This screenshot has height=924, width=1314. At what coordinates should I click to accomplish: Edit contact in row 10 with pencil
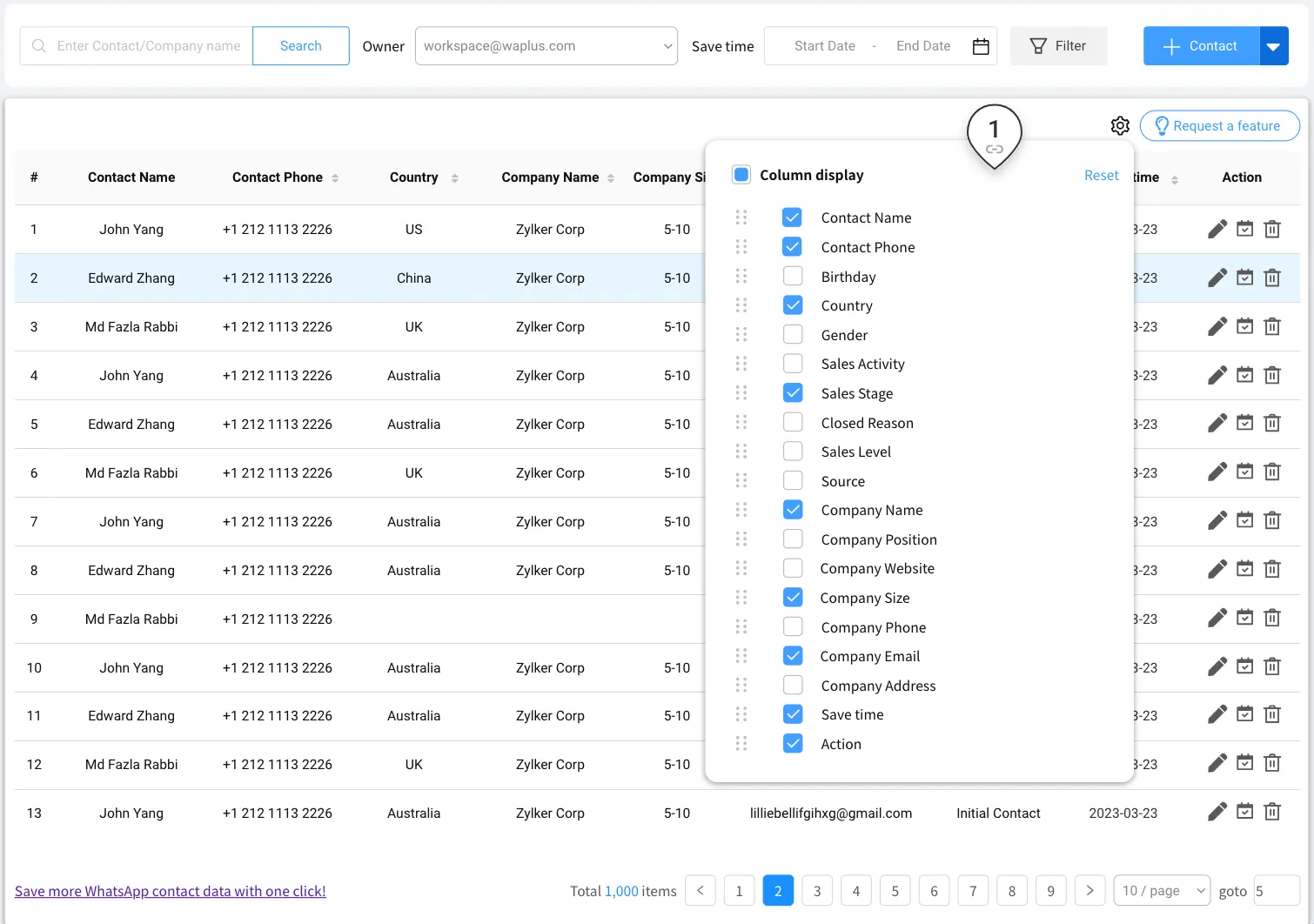[1217, 667]
